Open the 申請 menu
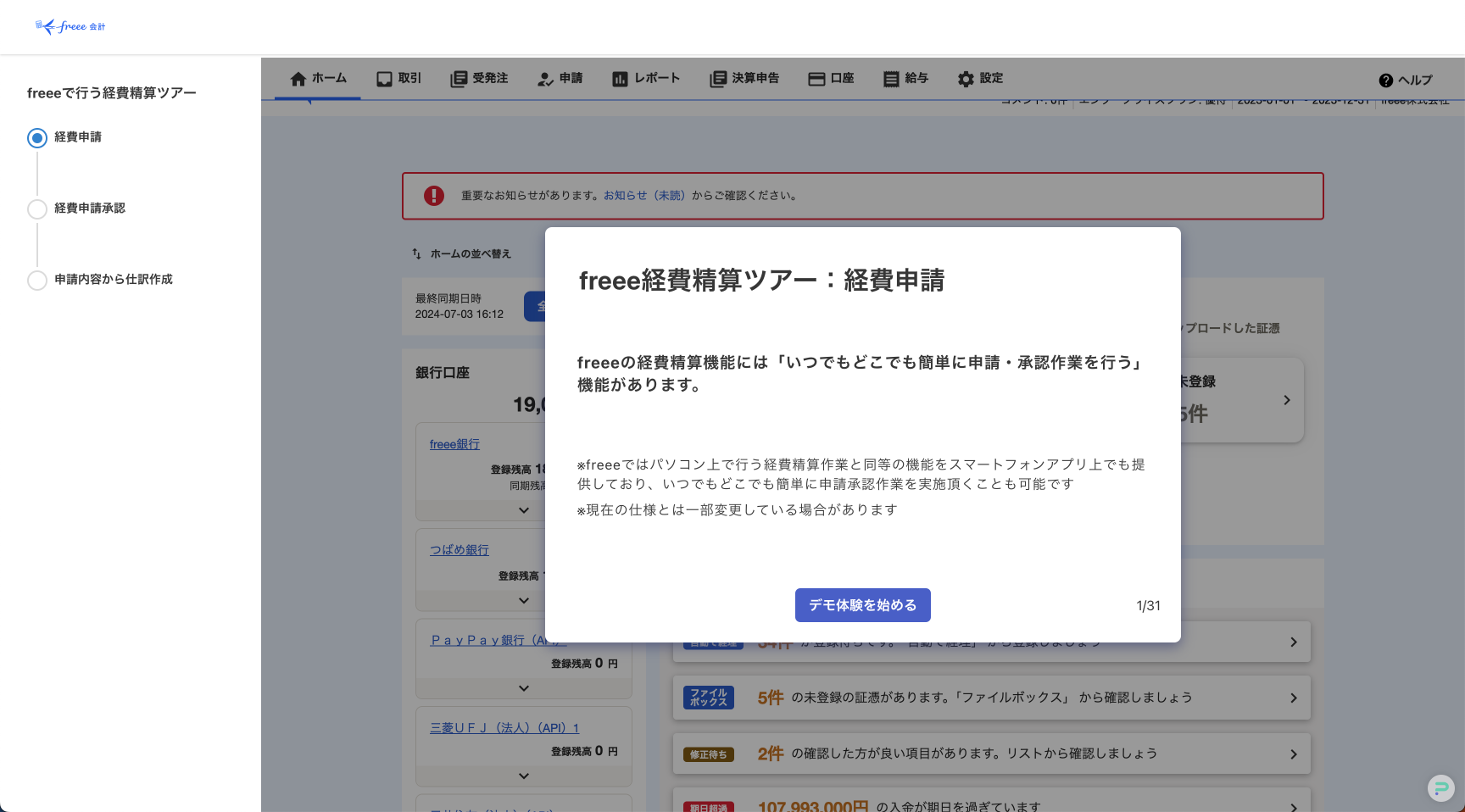This screenshot has width=1465, height=812. 560,79
